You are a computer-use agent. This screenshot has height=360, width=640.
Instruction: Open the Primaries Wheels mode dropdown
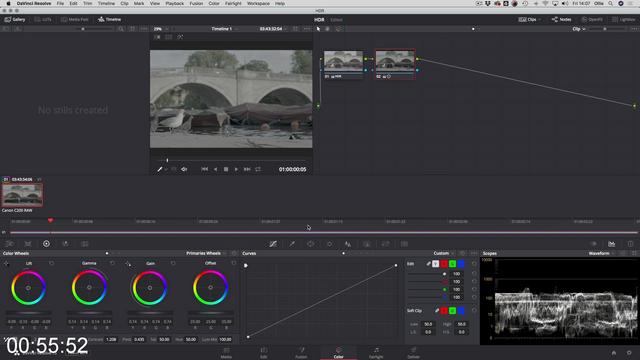coord(206,253)
